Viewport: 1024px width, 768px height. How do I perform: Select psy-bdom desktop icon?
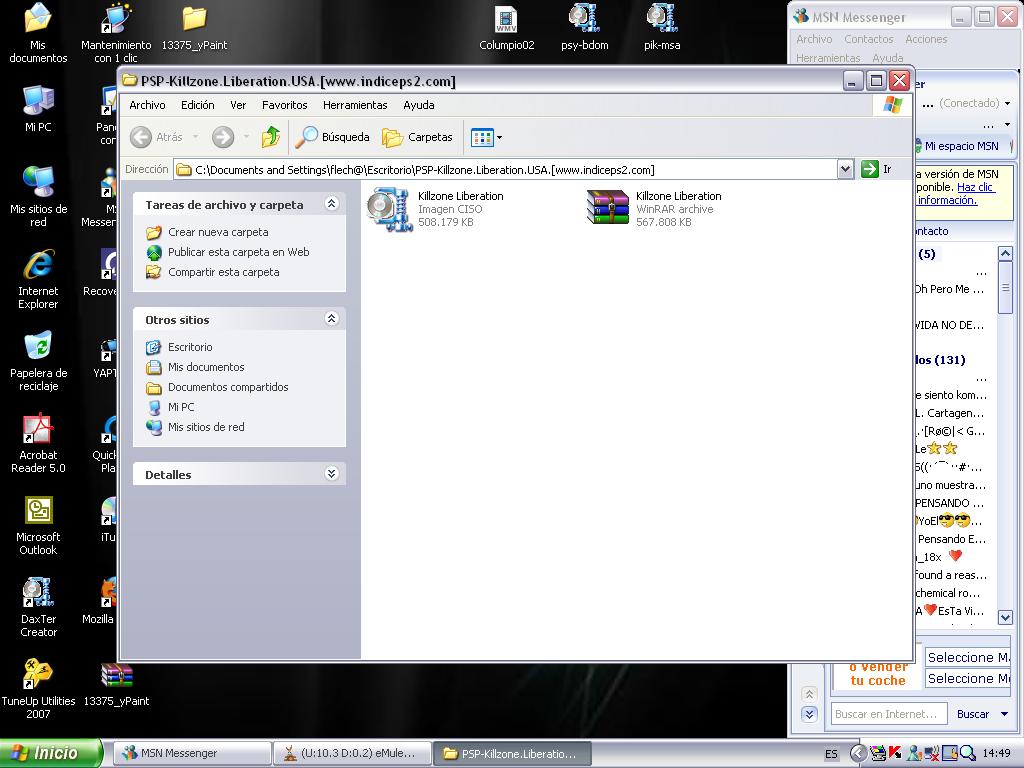[x=584, y=27]
